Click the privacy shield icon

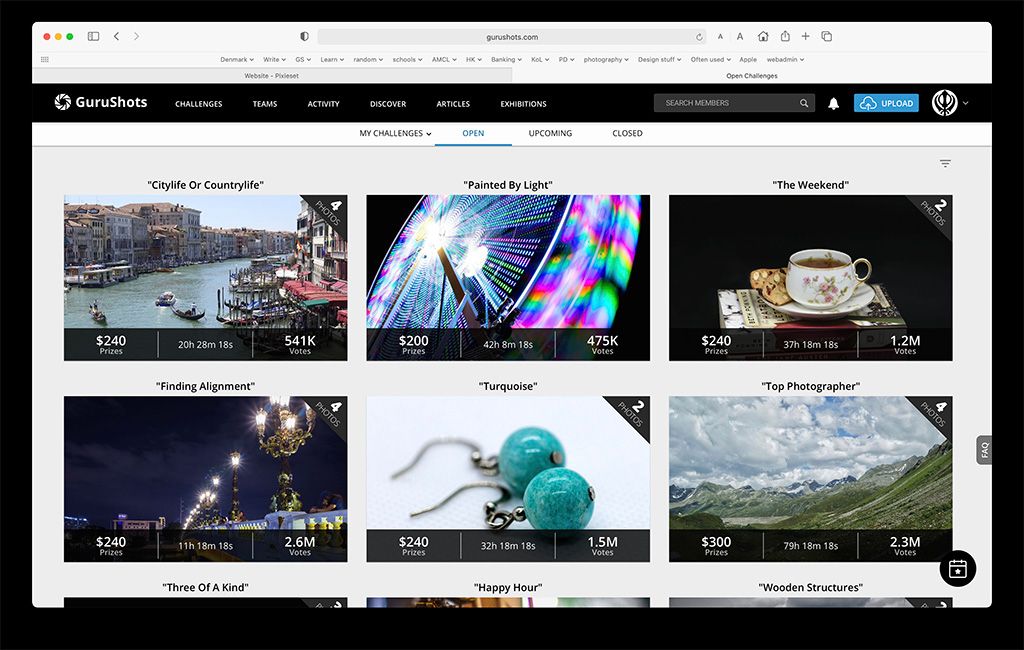(304, 37)
